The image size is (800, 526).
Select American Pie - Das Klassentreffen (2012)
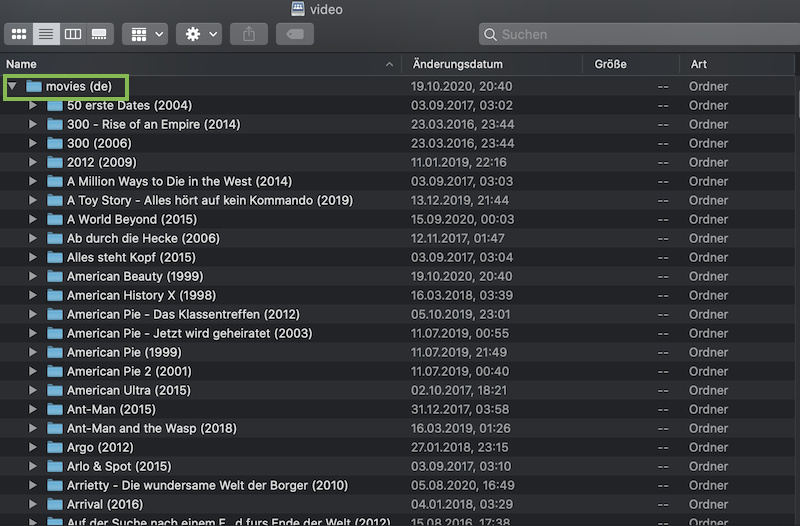pyautogui.click(x=397, y=314)
